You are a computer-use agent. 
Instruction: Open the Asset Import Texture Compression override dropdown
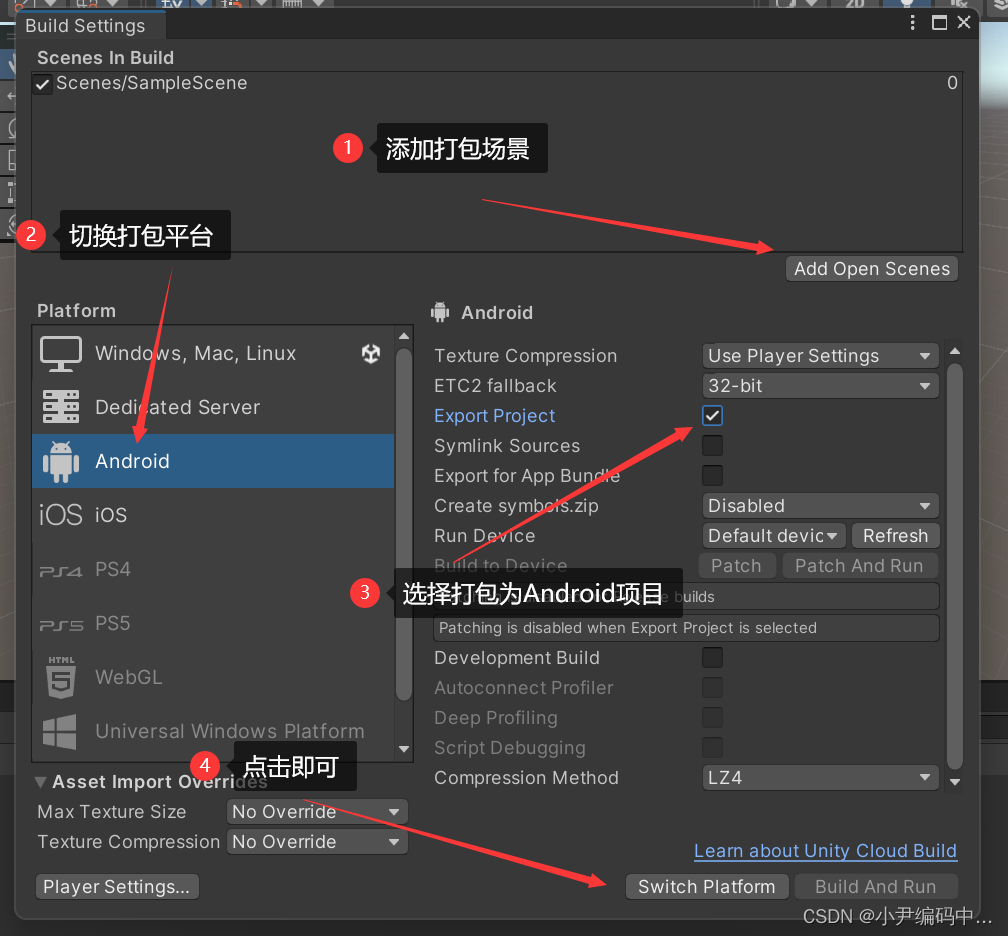[x=317, y=842]
